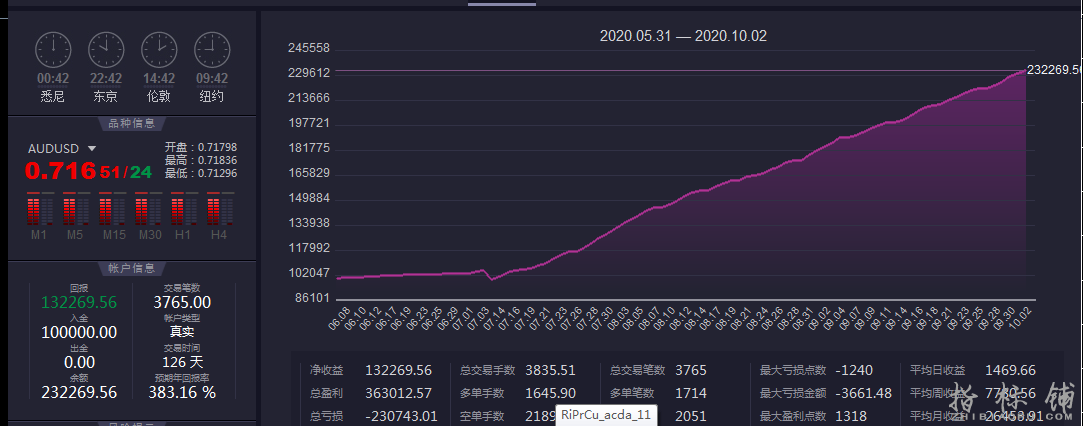The width and height of the screenshot is (1083, 426).
Task: Click the 多单笔数 value 1714
Action: coord(691,394)
